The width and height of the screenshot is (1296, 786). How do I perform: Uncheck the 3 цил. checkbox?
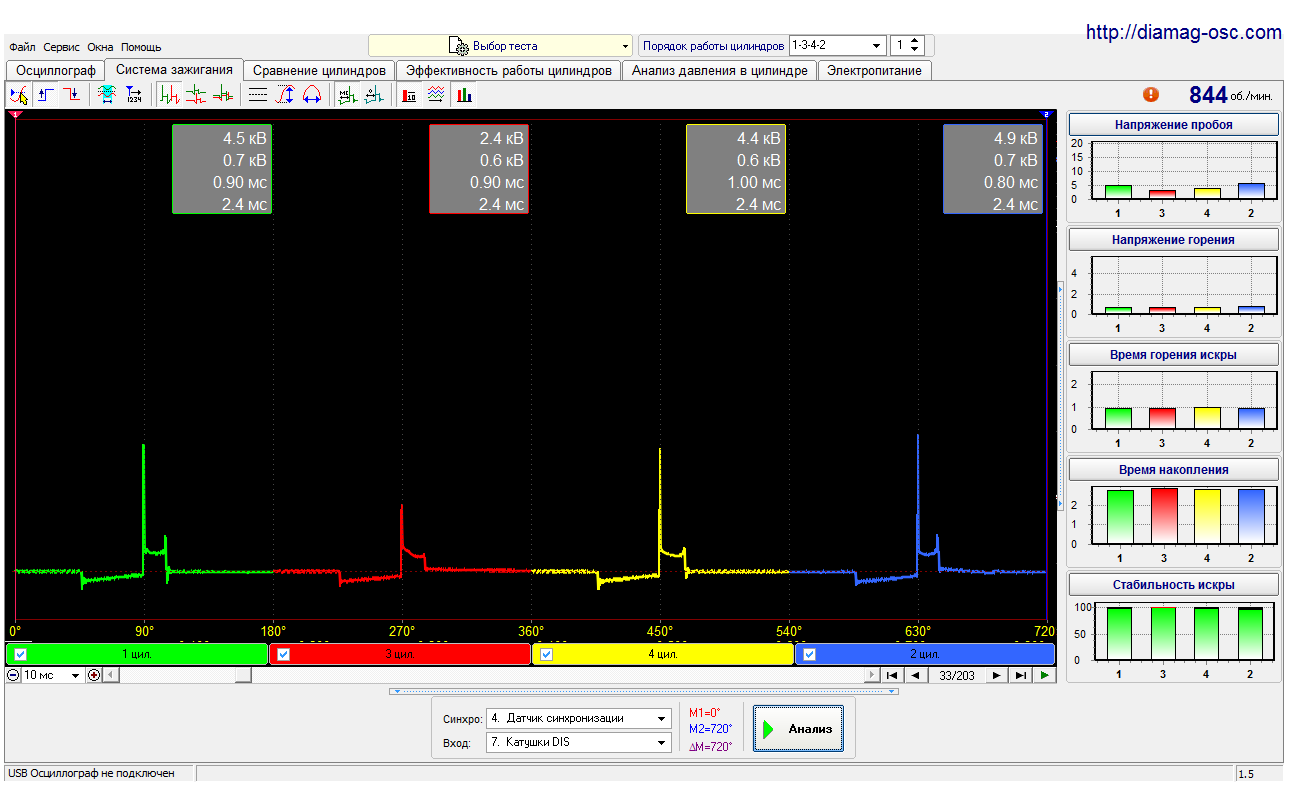(284, 655)
